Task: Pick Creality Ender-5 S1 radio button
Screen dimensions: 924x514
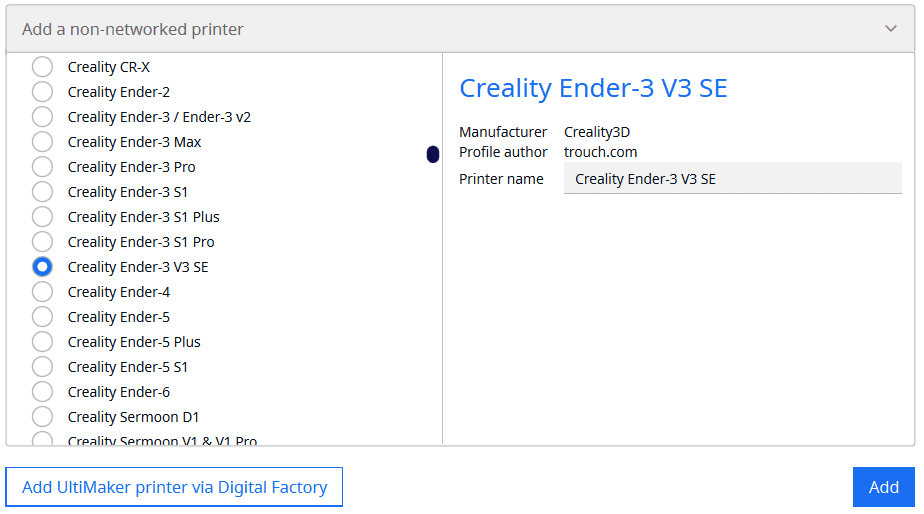Action: [x=42, y=367]
